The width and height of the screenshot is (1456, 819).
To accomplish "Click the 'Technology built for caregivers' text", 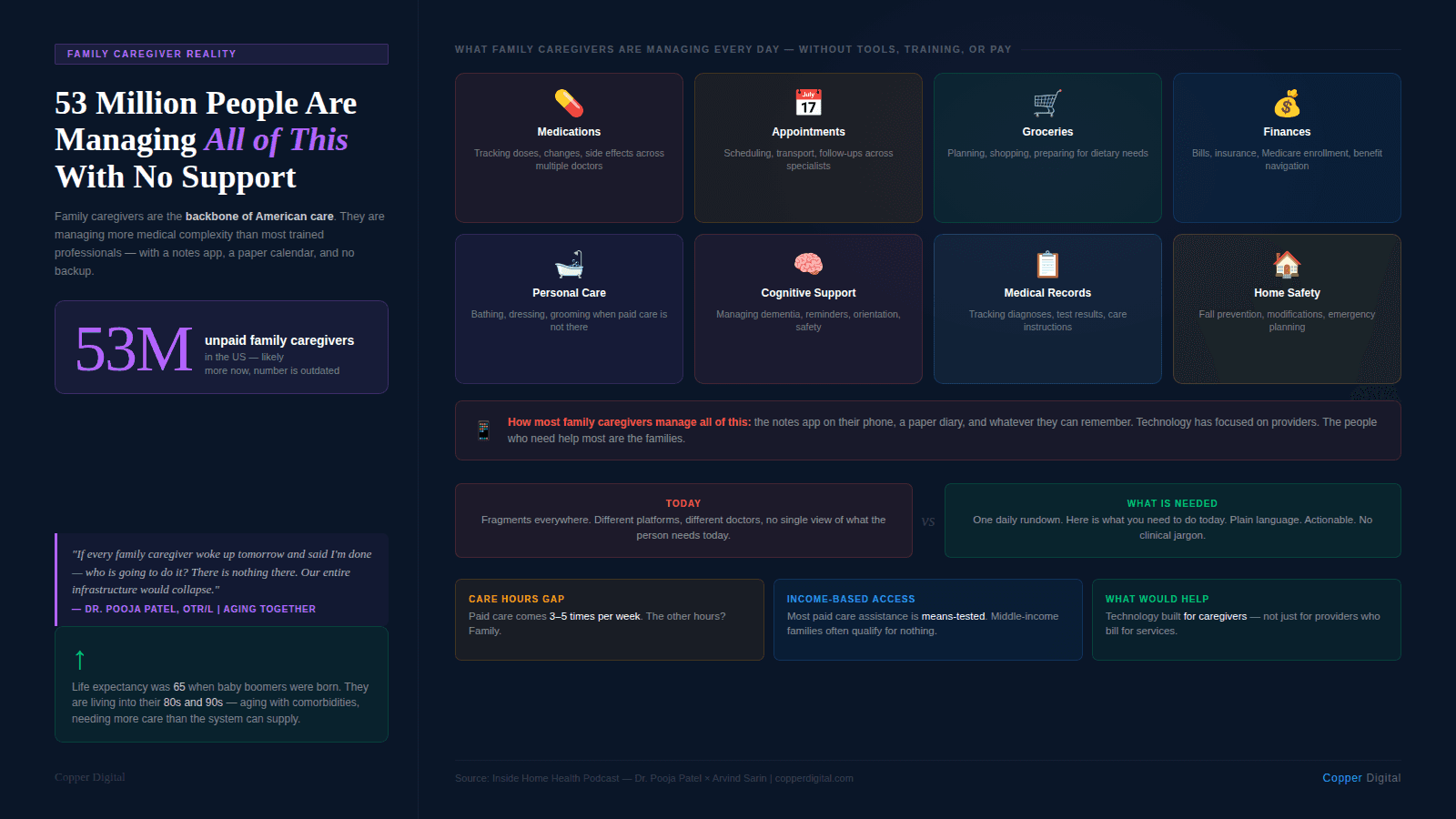I will [1243, 623].
